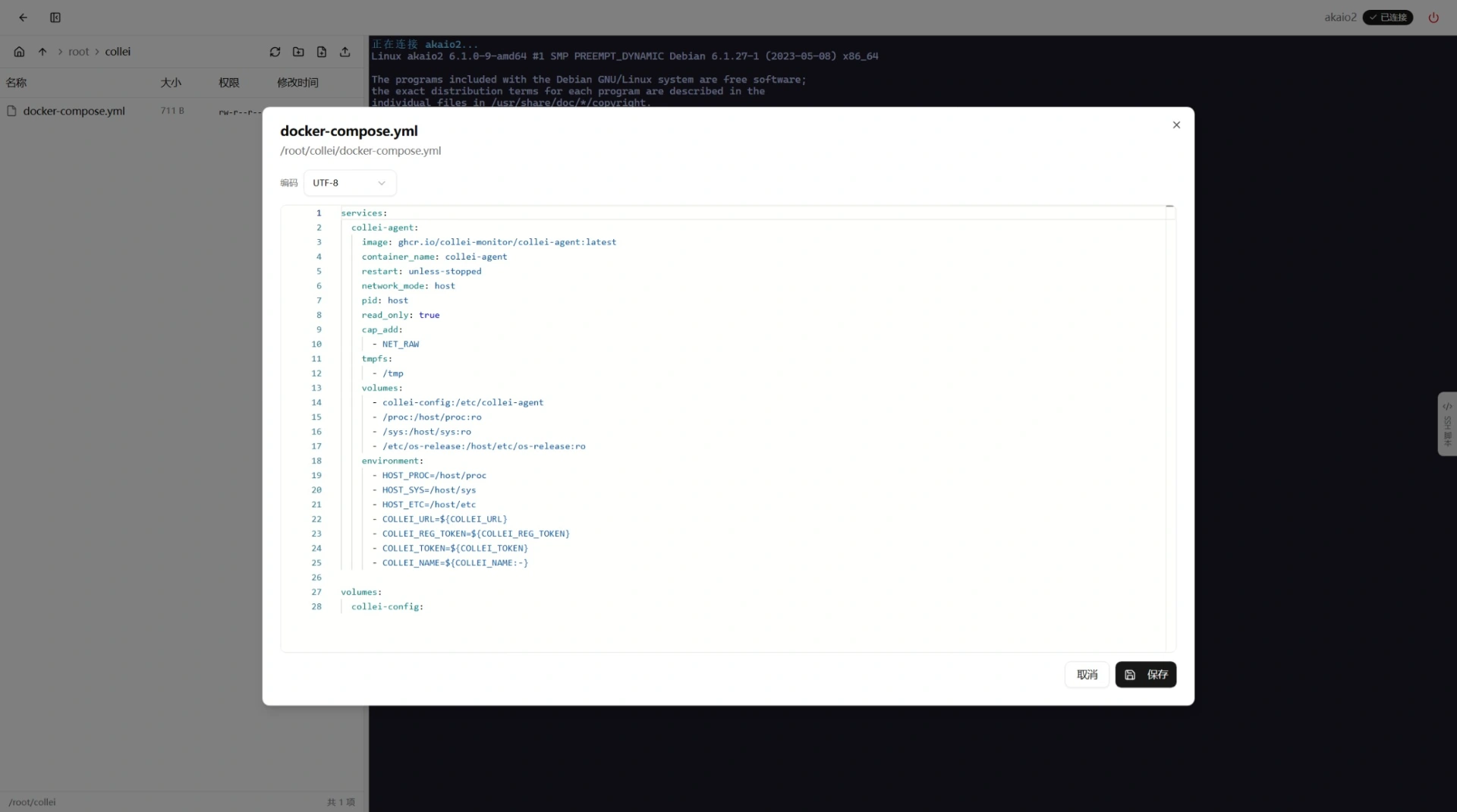This screenshot has height=812, width=1457.
Task: Collapse the file sidebar panel
Action: point(55,17)
